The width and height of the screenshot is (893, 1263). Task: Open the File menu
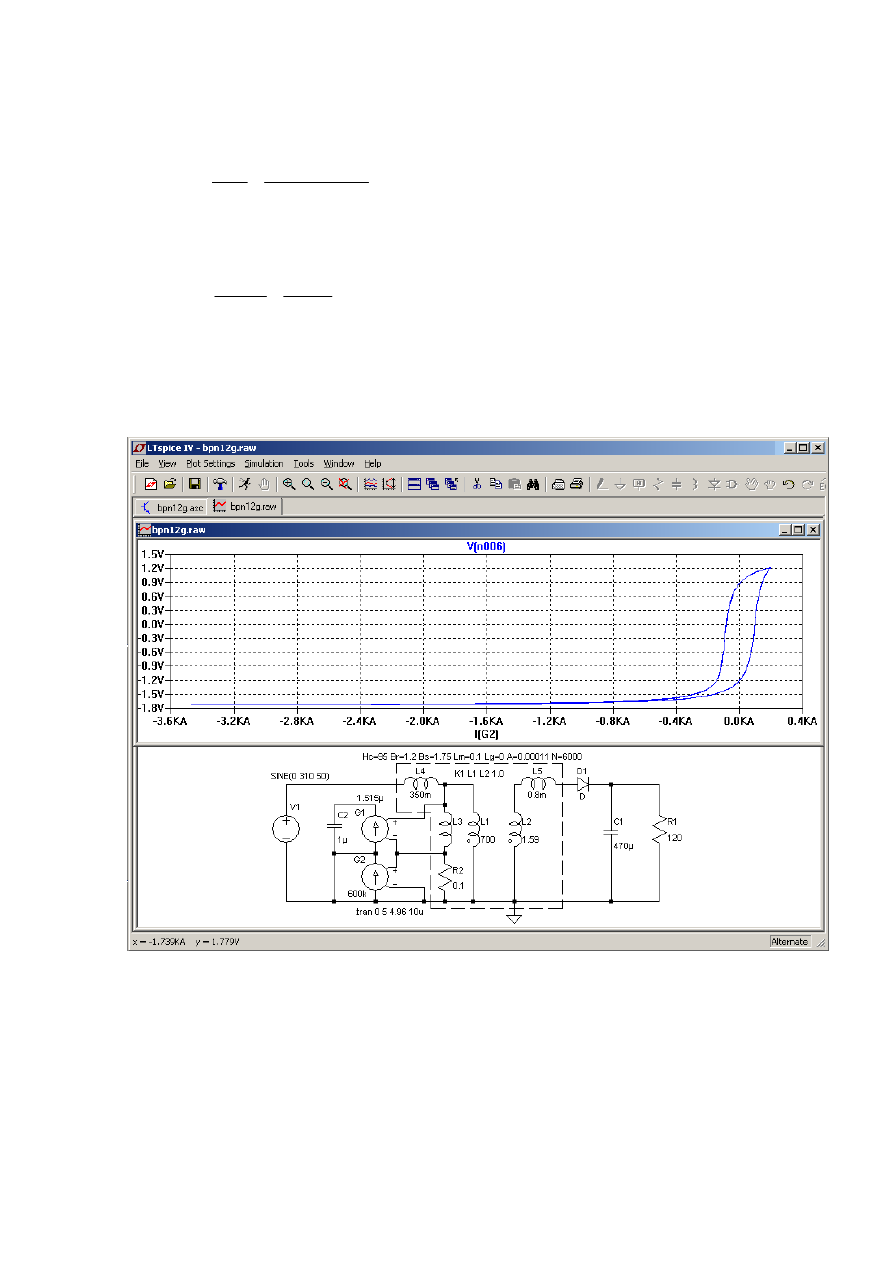click(x=142, y=464)
